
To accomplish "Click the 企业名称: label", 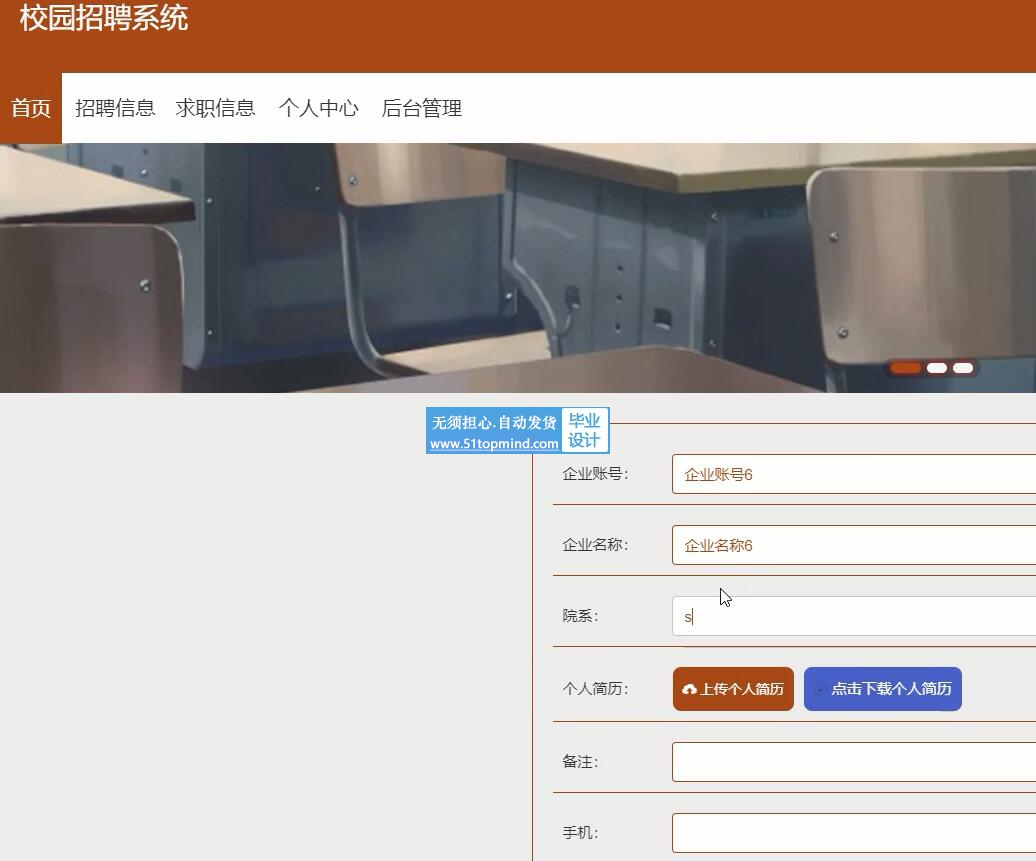I will pyautogui.click(x=595, y=545).
